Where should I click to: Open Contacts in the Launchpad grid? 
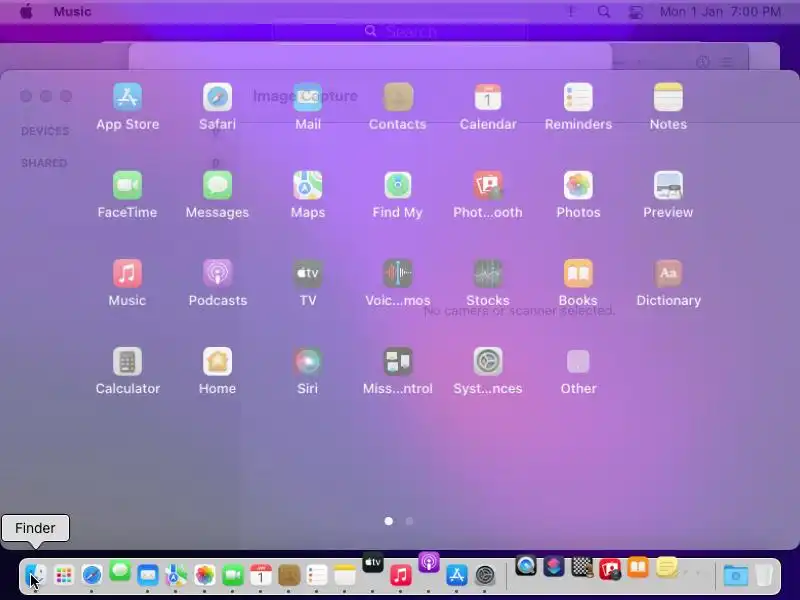point(398,97)
